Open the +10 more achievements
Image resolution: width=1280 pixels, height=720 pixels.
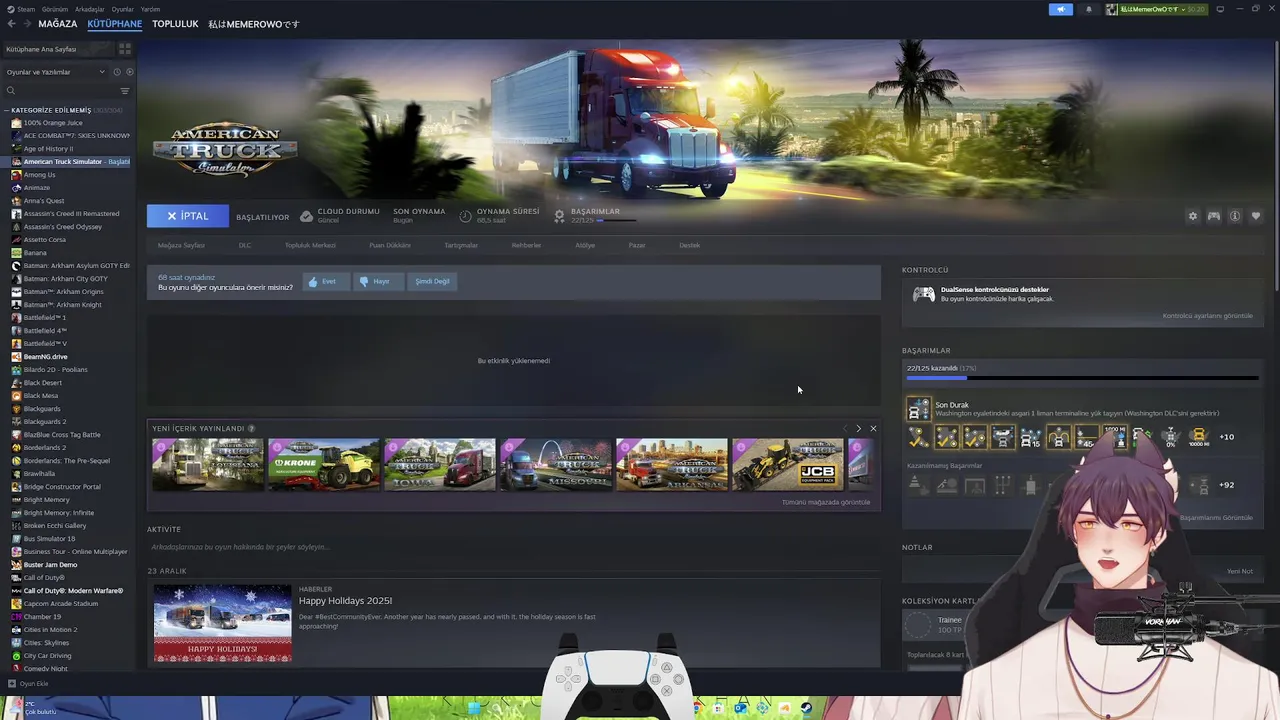click(1226, 437)
